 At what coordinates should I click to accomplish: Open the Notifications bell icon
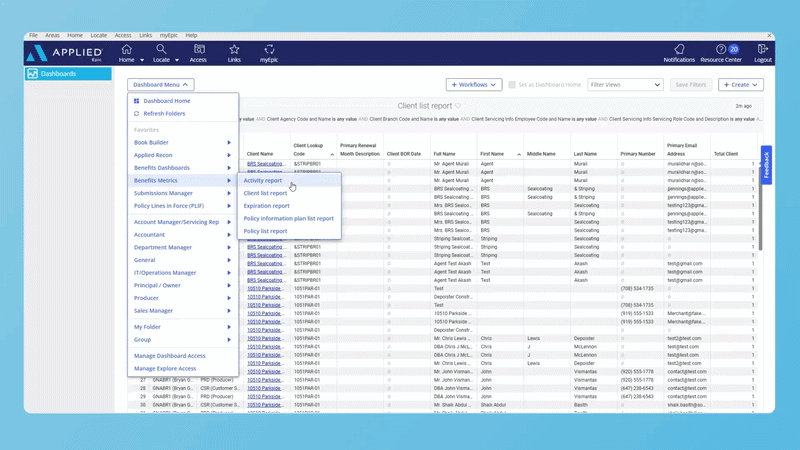click(x=679, y=49)
